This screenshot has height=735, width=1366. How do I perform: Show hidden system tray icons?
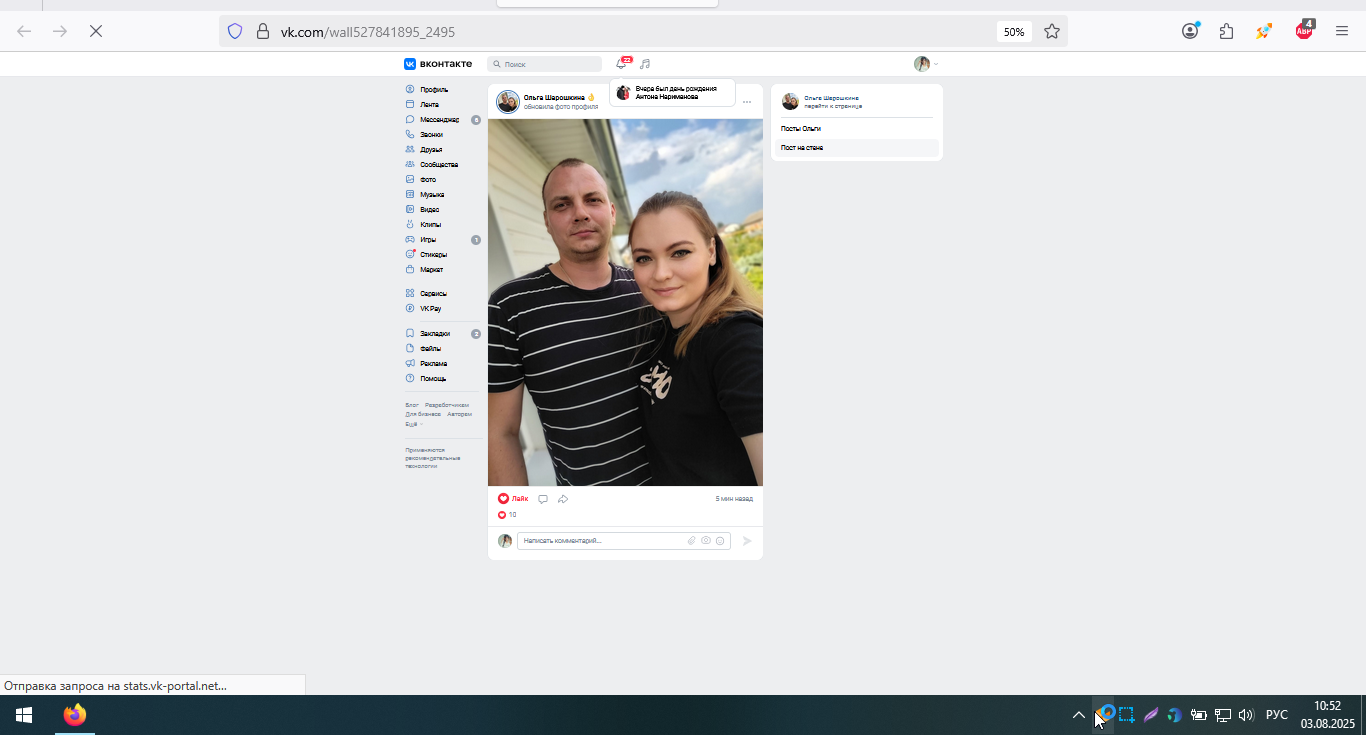[x=1078, y=715]
